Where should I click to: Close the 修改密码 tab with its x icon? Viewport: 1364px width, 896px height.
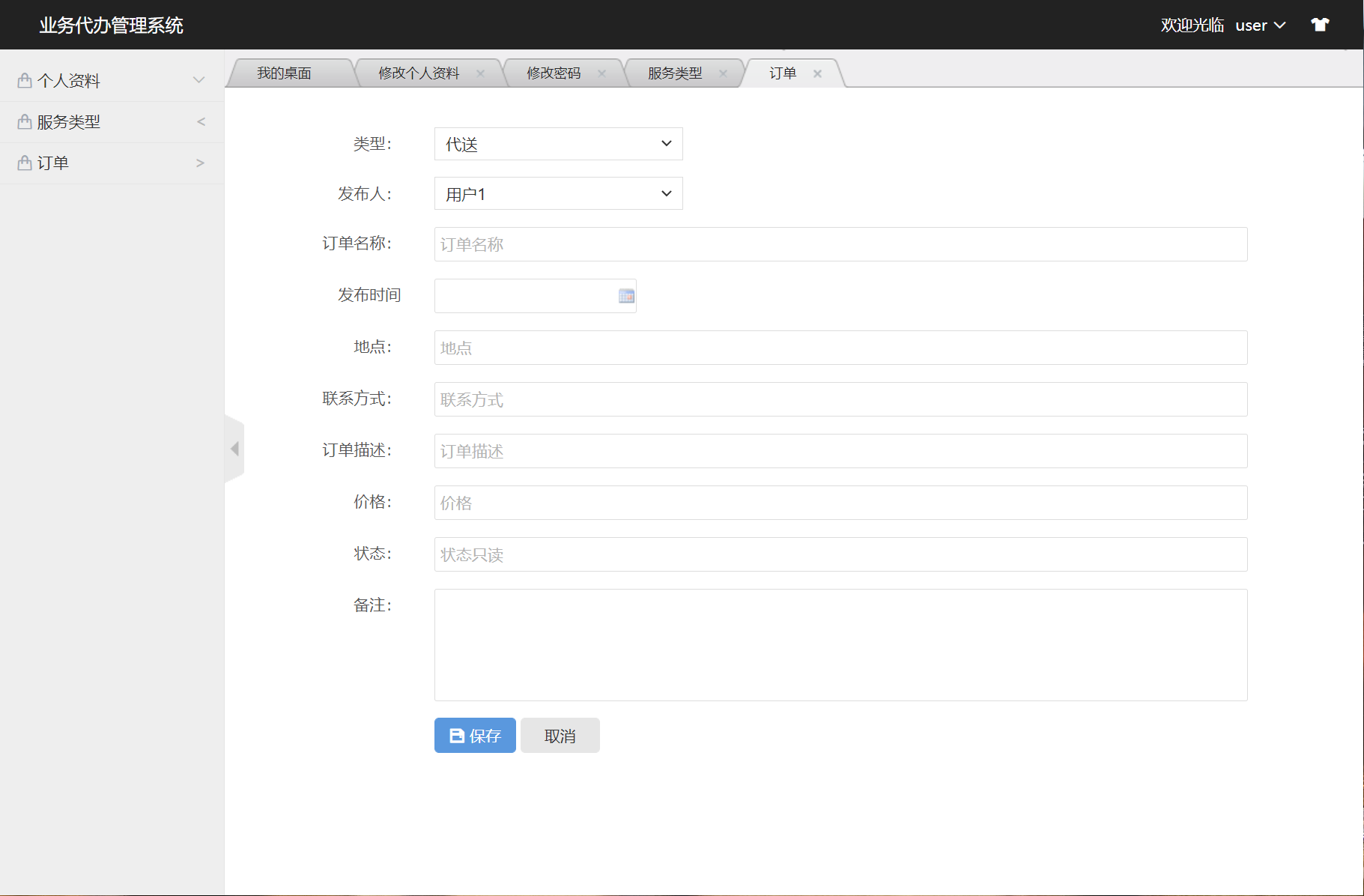click(x=601, y=73)
